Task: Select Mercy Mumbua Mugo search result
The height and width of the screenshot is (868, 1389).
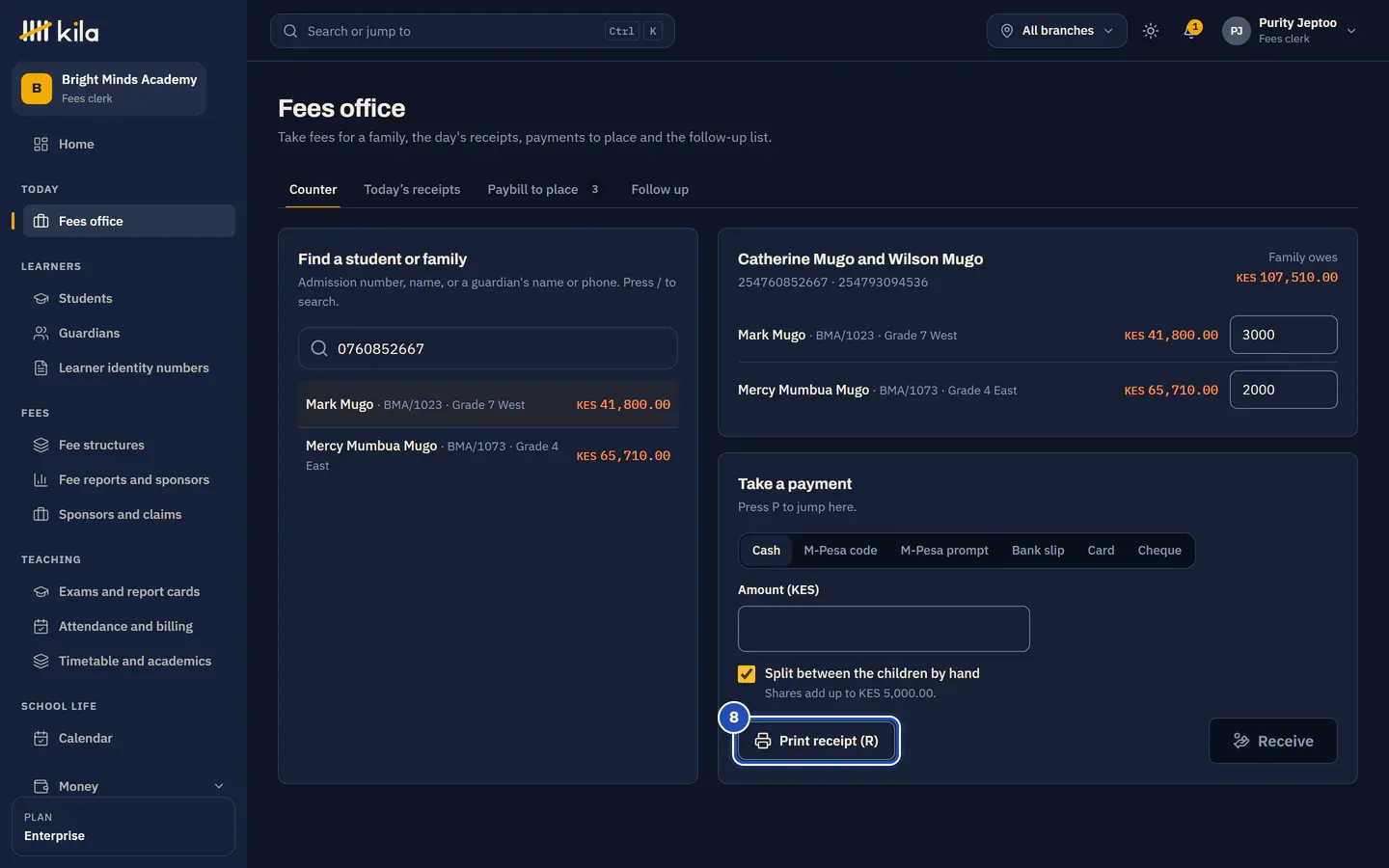Action: [488, 455]
